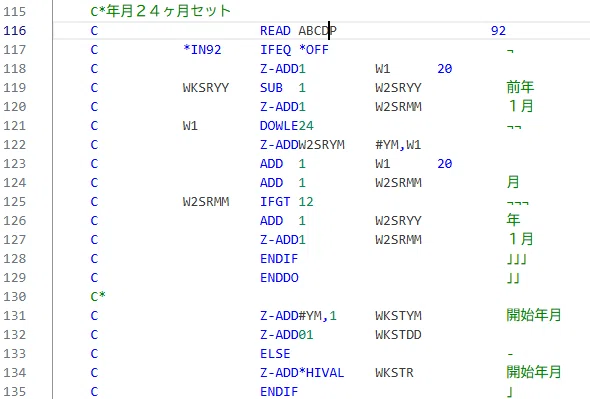Click Z-ADD*HIVAL on line 134
This screenshot has height=399, width=590.
pyautogui.click(x=302, y=372)
